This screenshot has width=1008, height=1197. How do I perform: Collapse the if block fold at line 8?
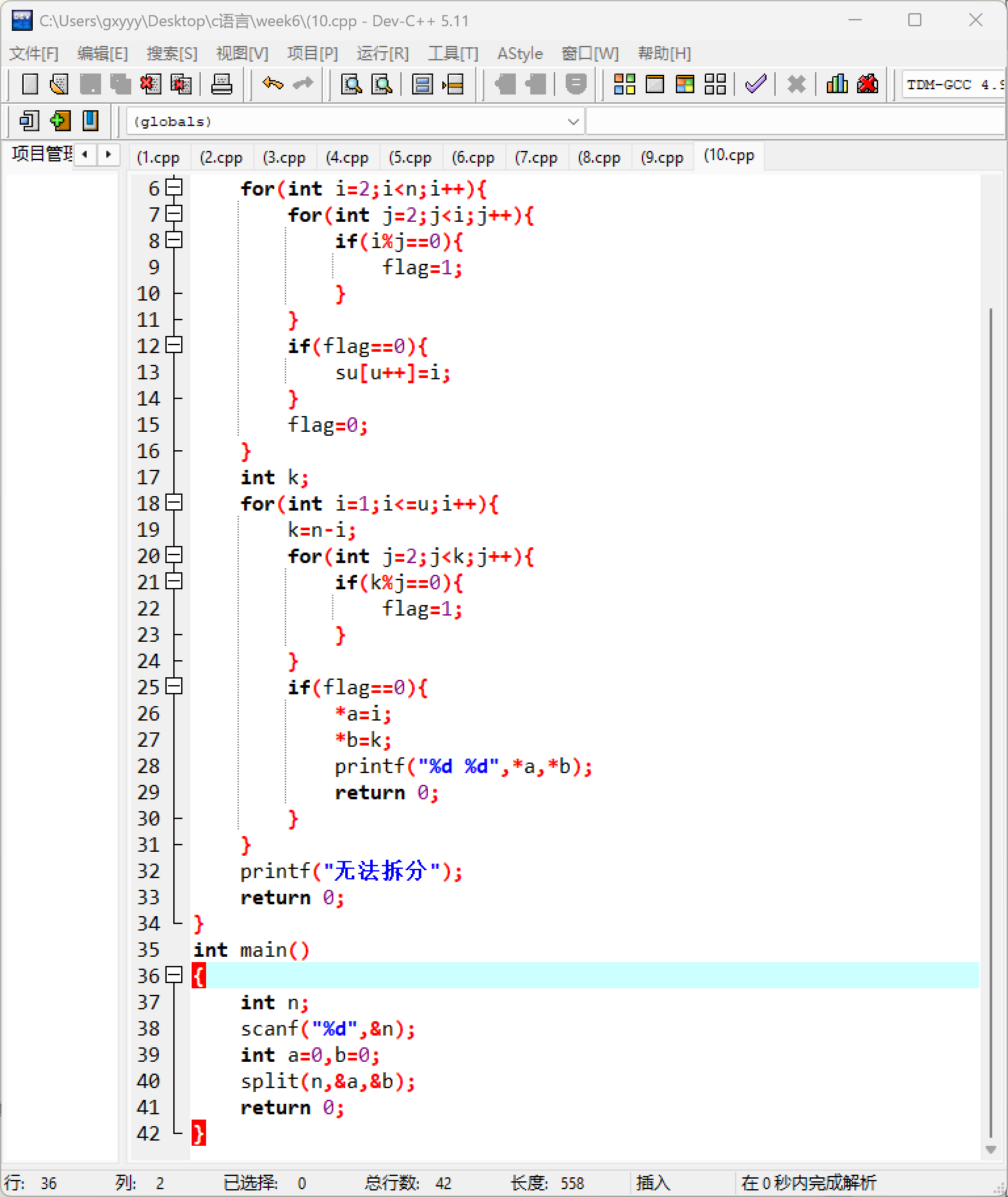click(174, 240)
